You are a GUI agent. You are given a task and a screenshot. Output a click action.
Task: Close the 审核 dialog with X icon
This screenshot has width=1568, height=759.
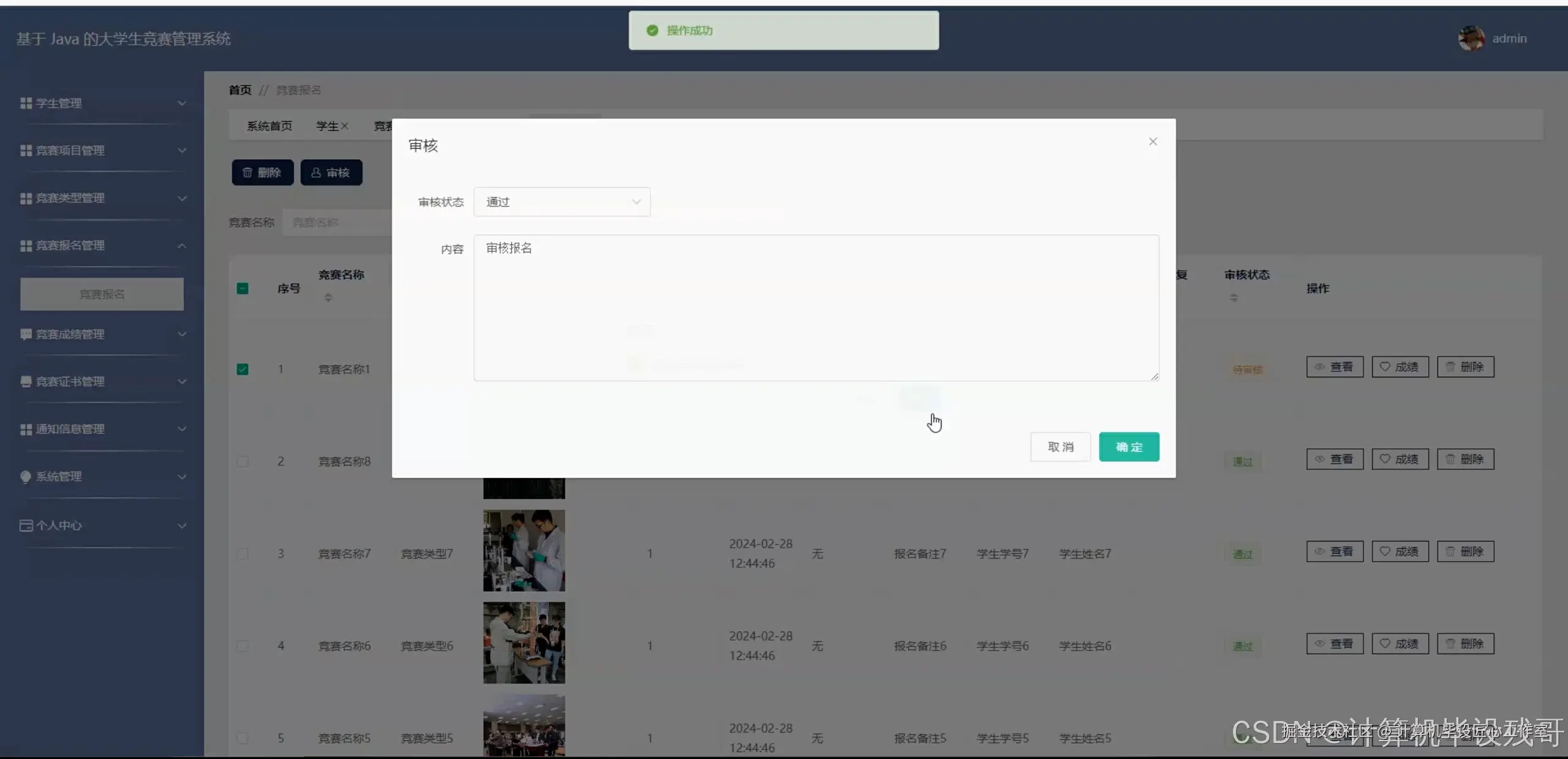(x=1153, y=142)
